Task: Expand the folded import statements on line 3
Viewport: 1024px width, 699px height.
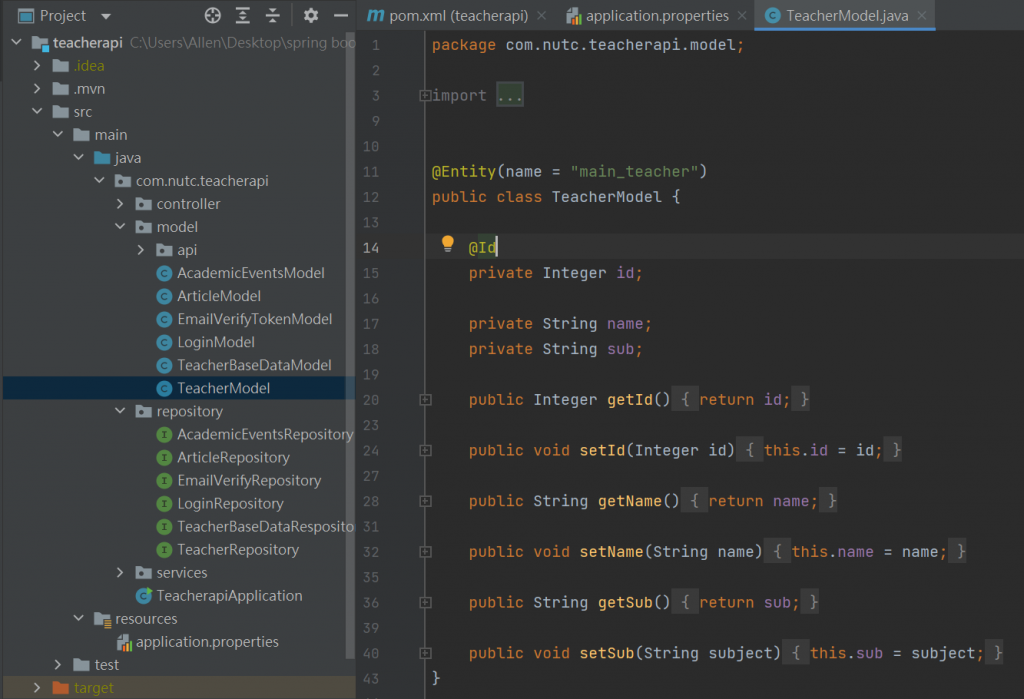Action: coord(425,96)
